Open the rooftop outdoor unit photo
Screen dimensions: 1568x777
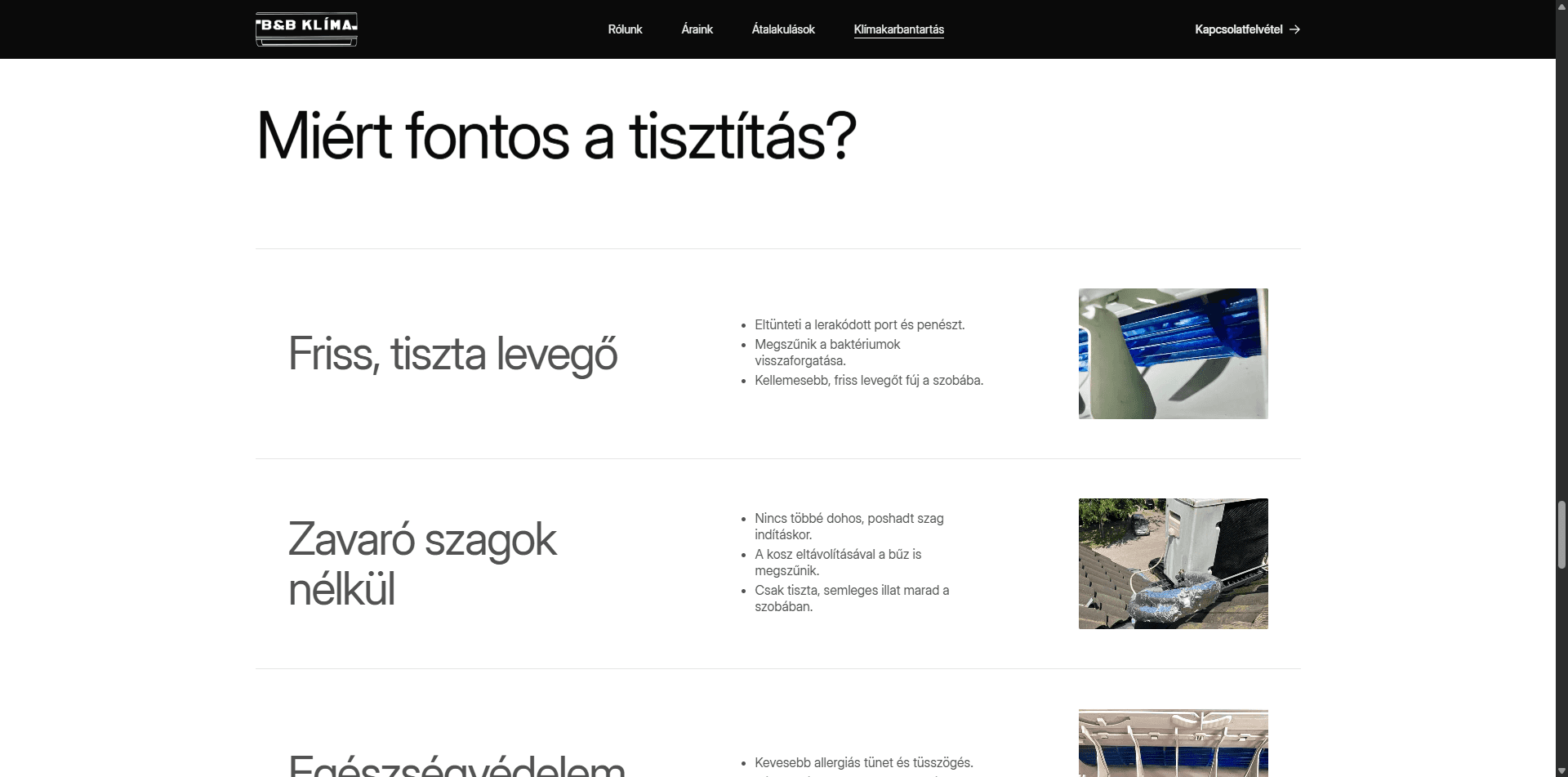(x=1173, y=564)
